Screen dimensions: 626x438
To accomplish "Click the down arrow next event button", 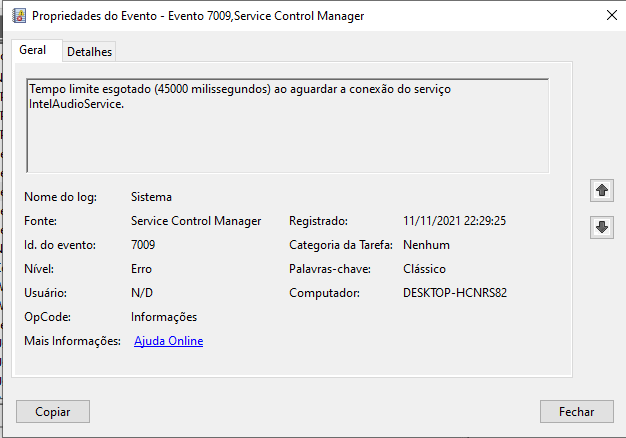I will click(x=602, y=227).
